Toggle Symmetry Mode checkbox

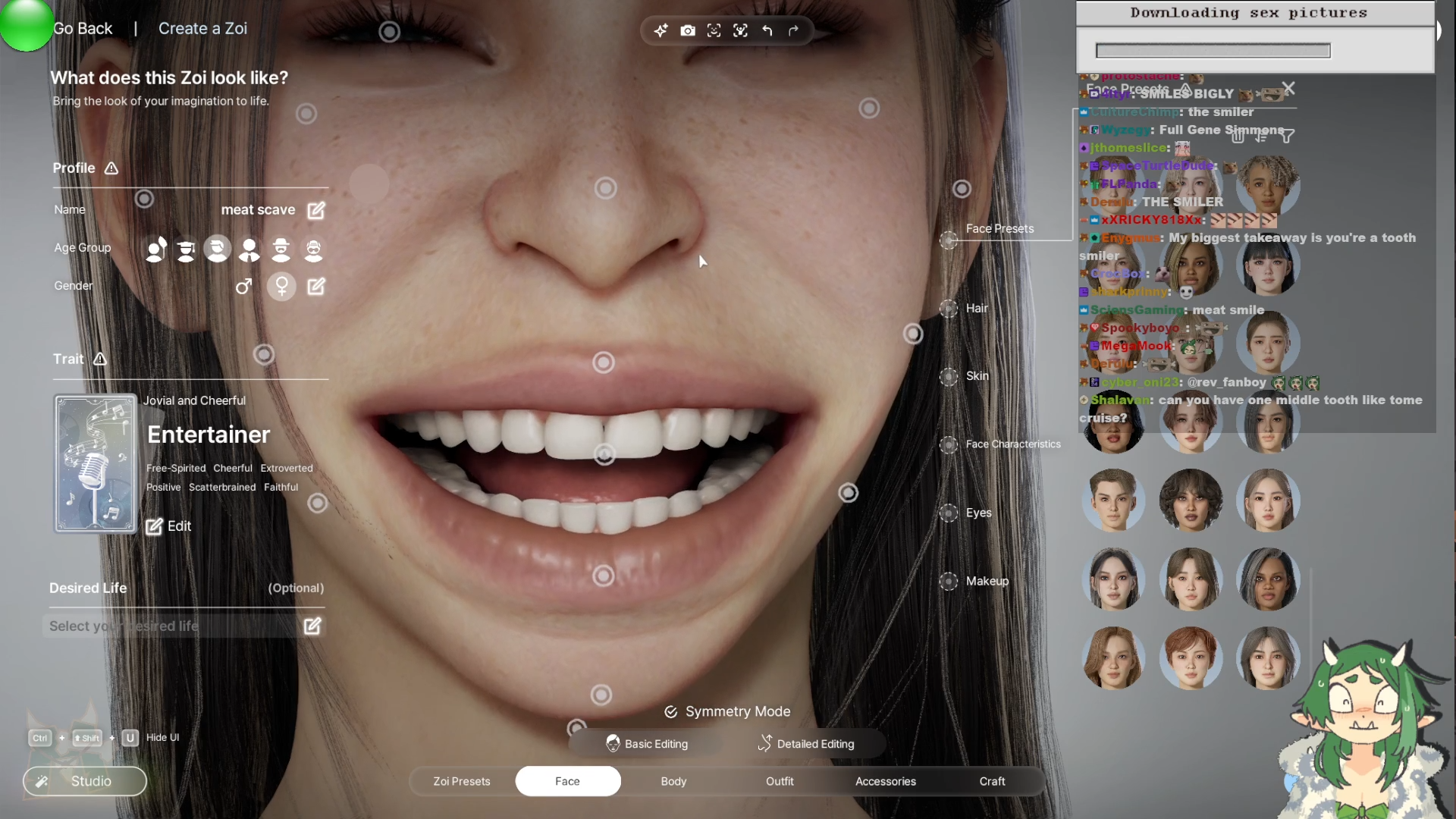[x=670, y=711]
